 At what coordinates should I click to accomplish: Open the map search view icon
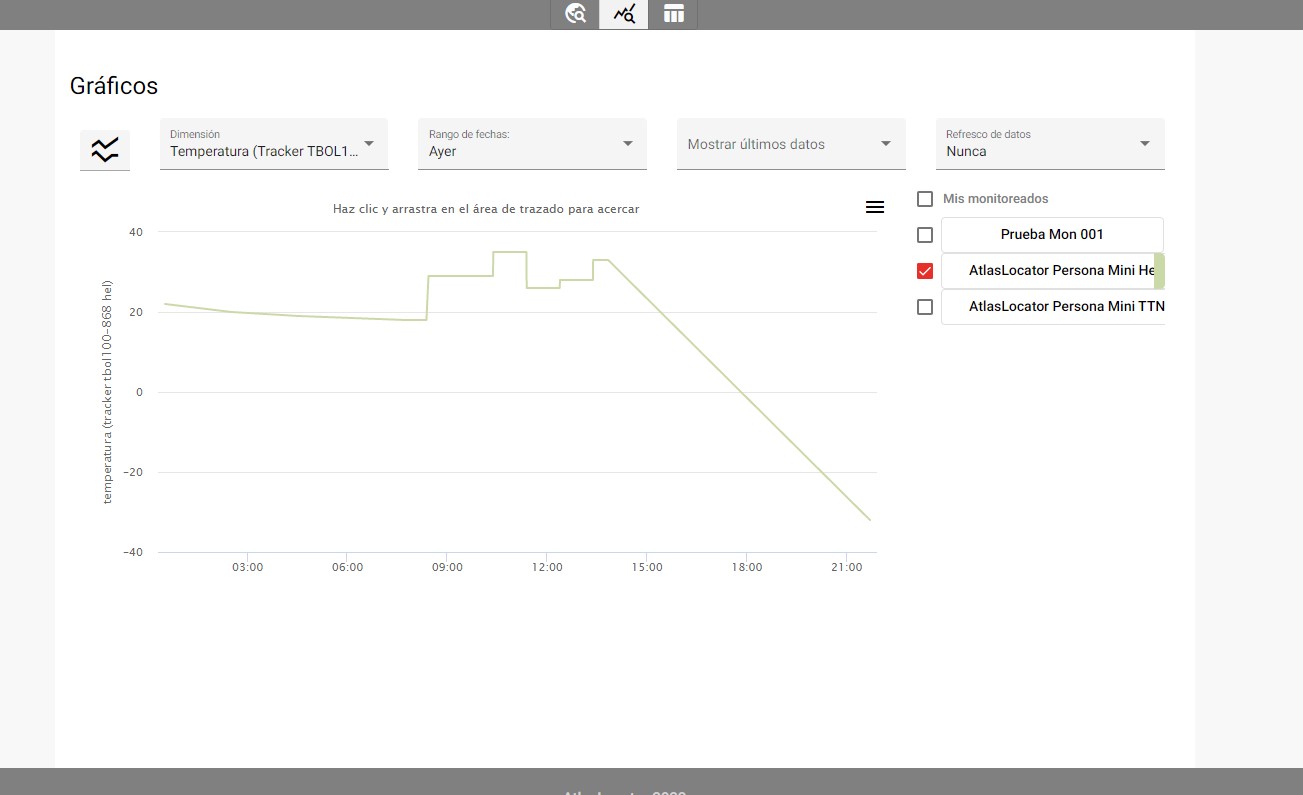(575, 14)
